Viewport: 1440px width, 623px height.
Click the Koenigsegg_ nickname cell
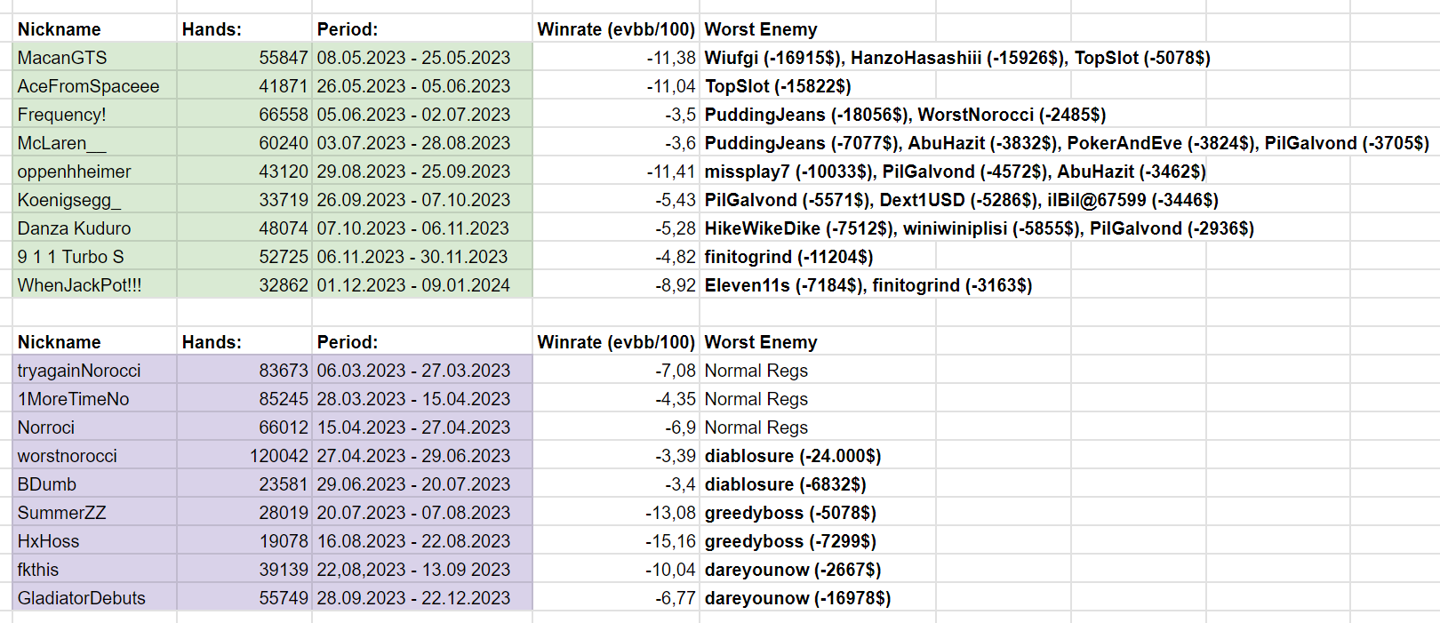[x=69, y=200]
